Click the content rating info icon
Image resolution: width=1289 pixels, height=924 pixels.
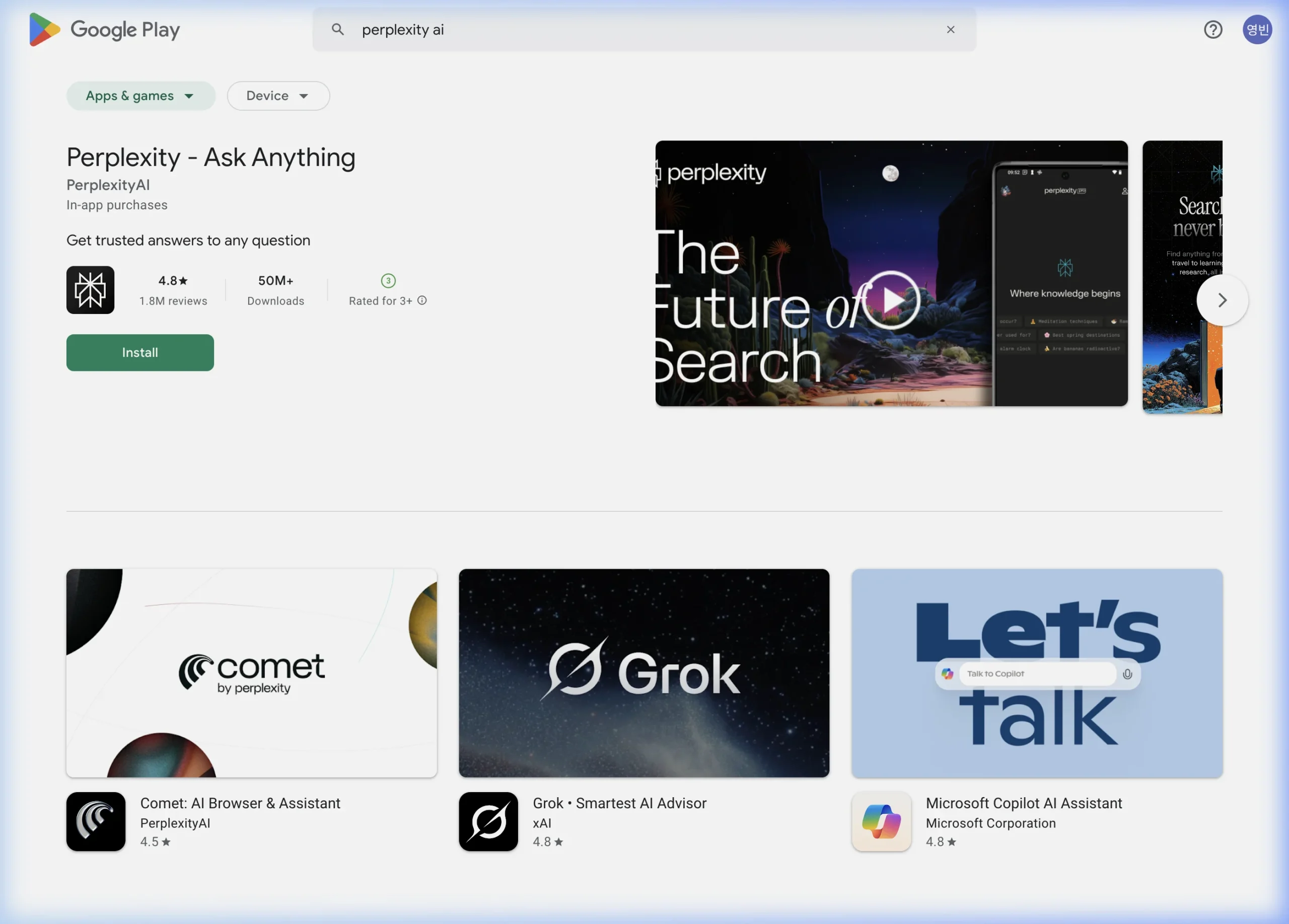(422, 300)
